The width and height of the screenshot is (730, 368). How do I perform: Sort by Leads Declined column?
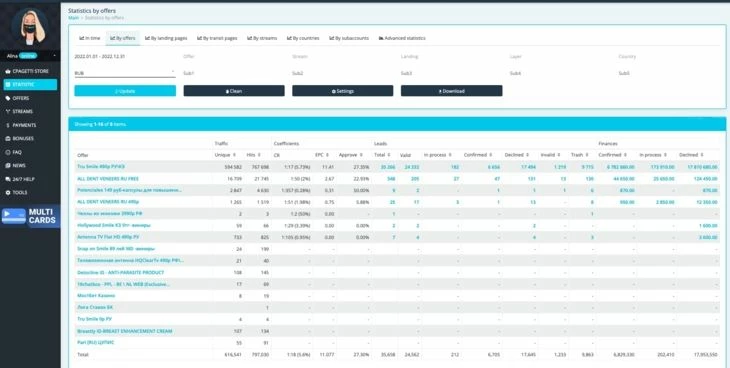pyautogui.click(x=518, y=155)
